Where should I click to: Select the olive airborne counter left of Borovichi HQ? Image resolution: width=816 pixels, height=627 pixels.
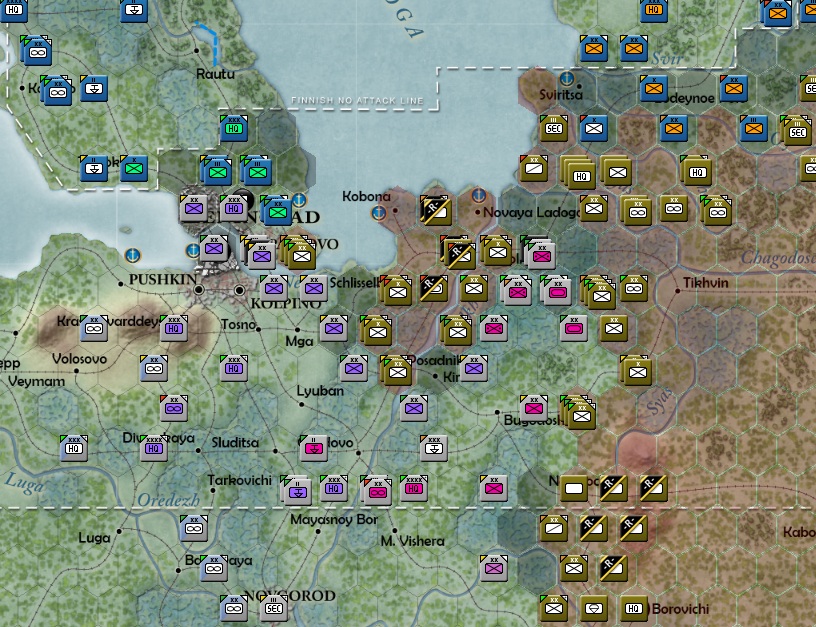[x=593, y=608]
